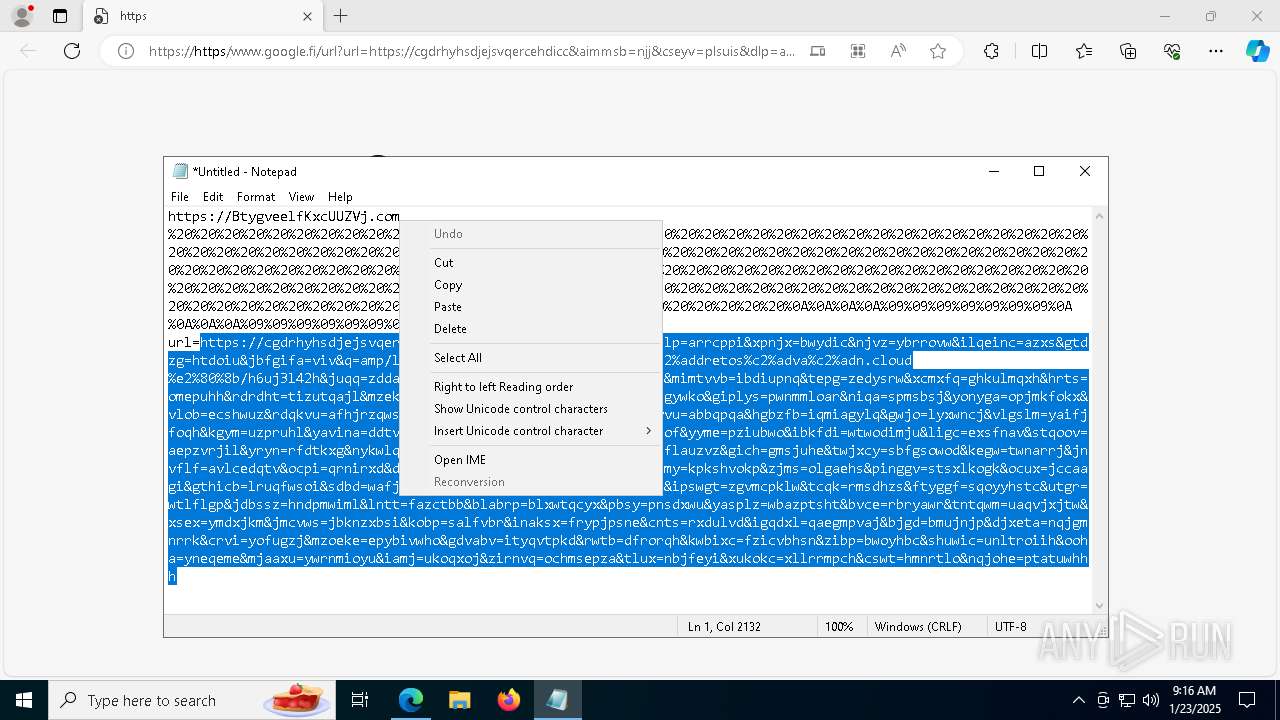The width and height of the screenshot is (1280, 720).
Task: Click the QR code icon in address bar
Action: (858, 51)
